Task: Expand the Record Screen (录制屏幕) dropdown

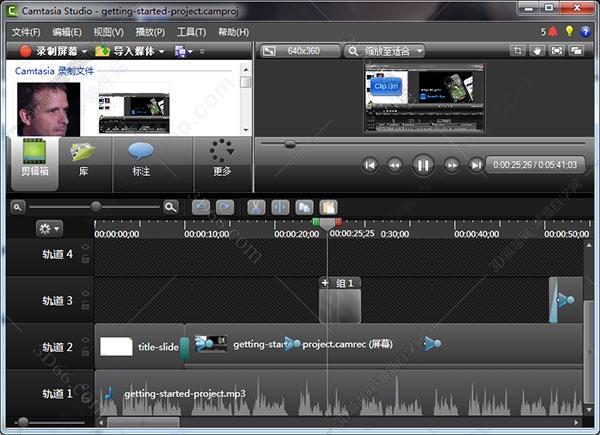Action: point(85,51)
